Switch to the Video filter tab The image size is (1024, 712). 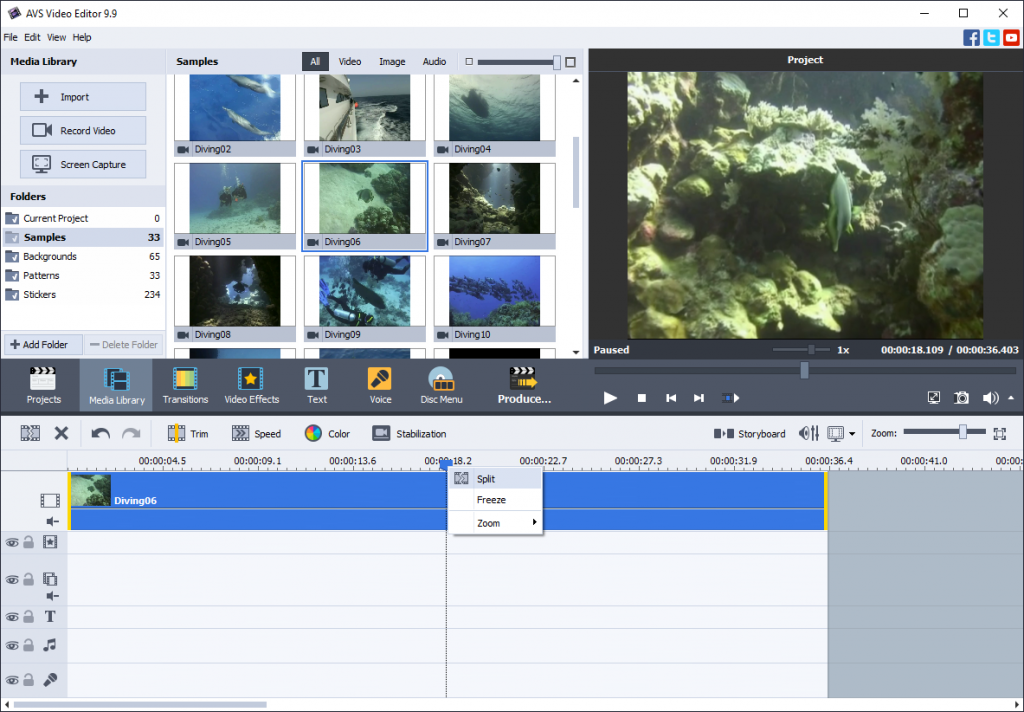click(350, 62)
